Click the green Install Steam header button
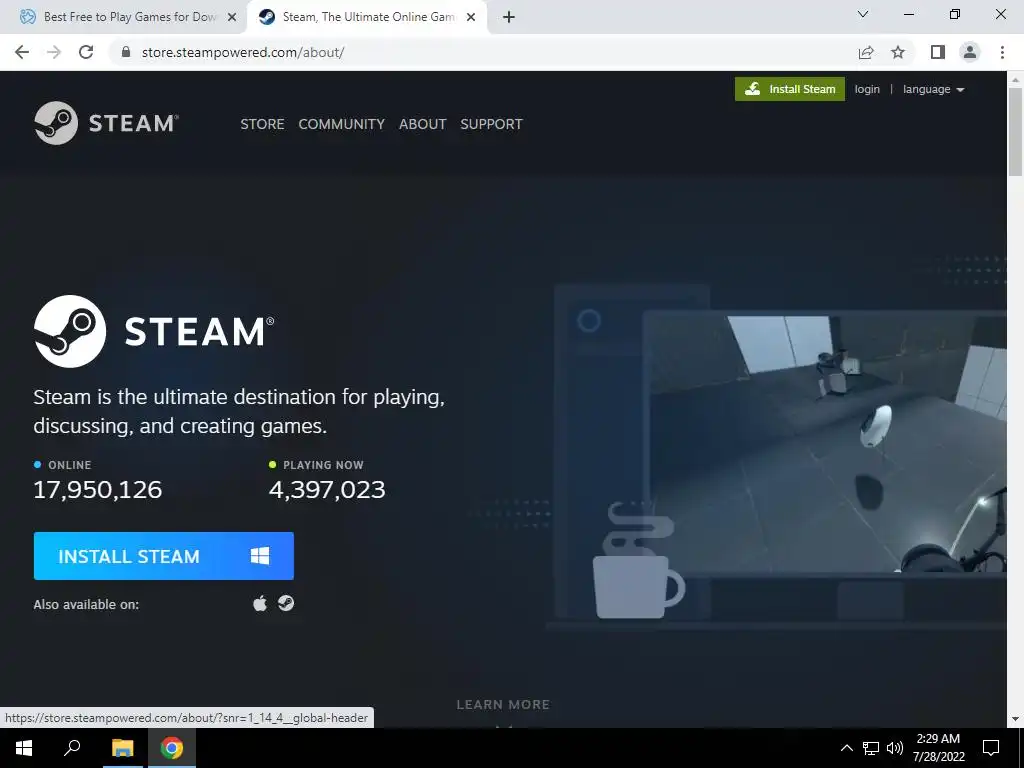 tap(790, 89)
